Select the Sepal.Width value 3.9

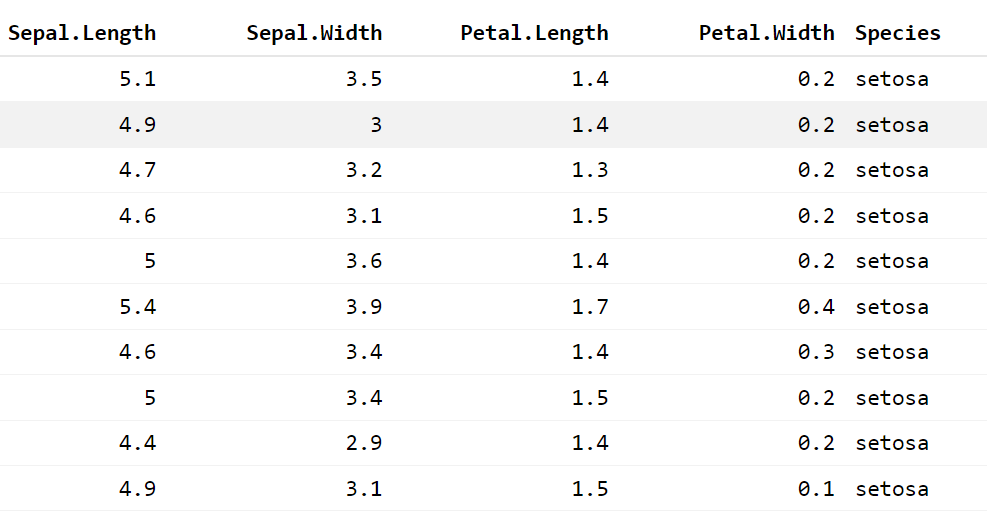[363, 307]
